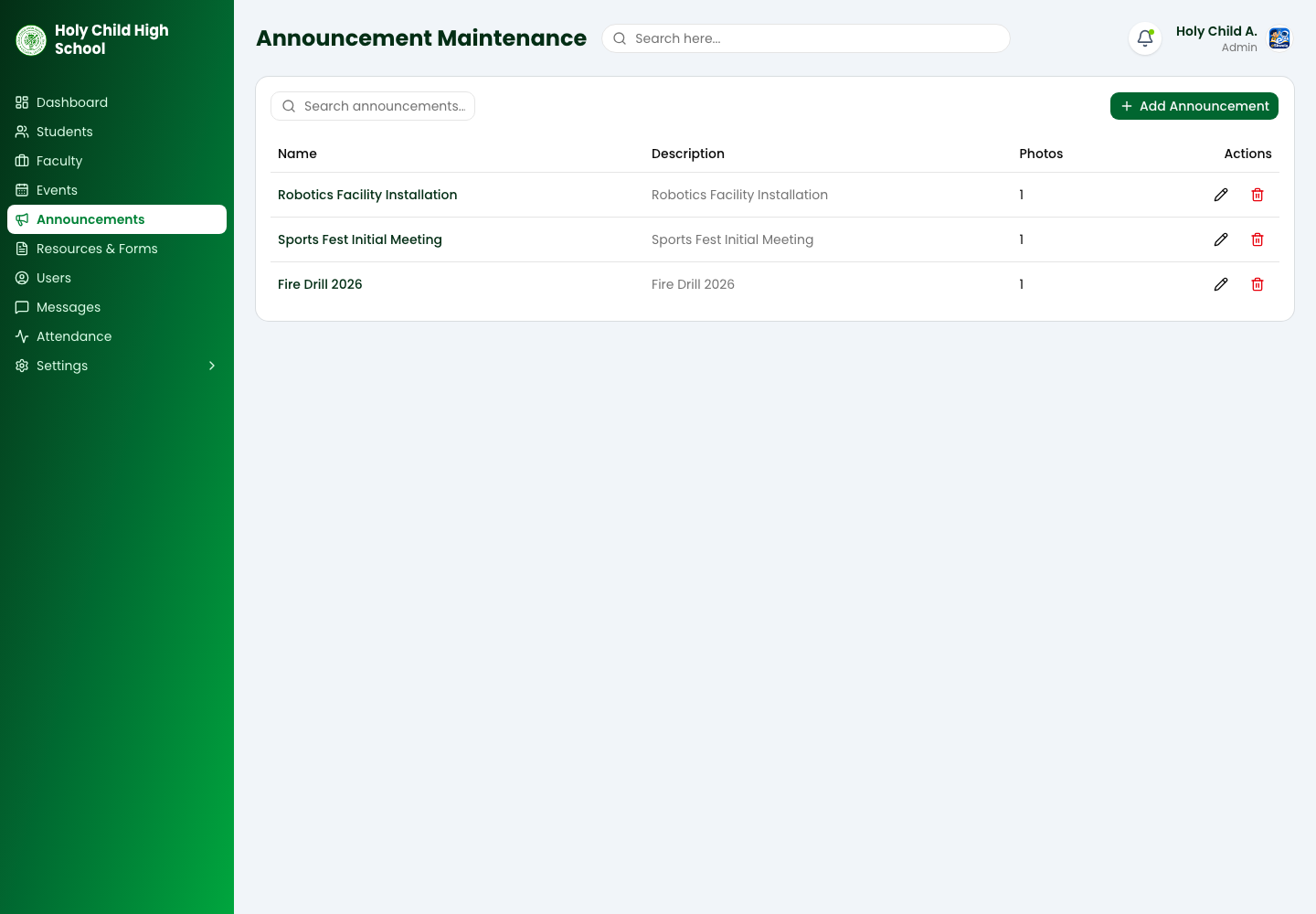Delete the Fire Drill 2026 announcement
The width and height of the screenshot is (1316, 914).
pyautogui.click(x=1258, y=284)
